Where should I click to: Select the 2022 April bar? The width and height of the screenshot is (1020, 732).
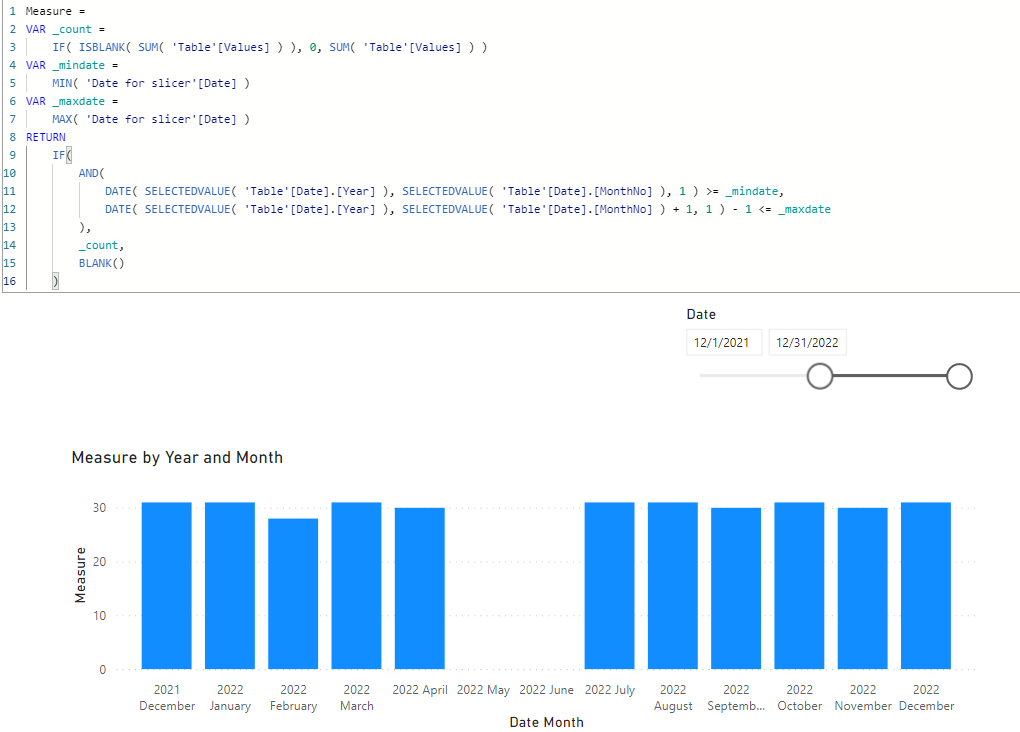click(x=420, y=588)
